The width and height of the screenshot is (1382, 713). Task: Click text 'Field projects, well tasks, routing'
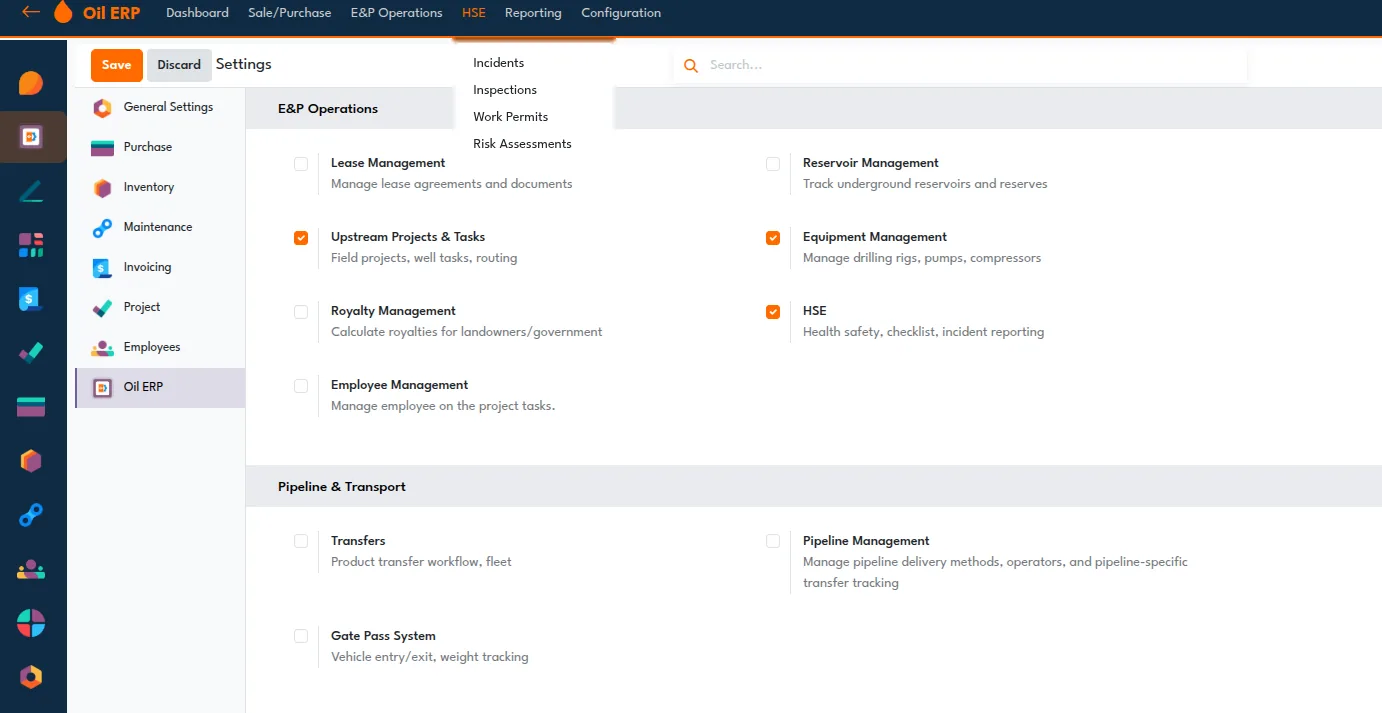tap(424, 258)
